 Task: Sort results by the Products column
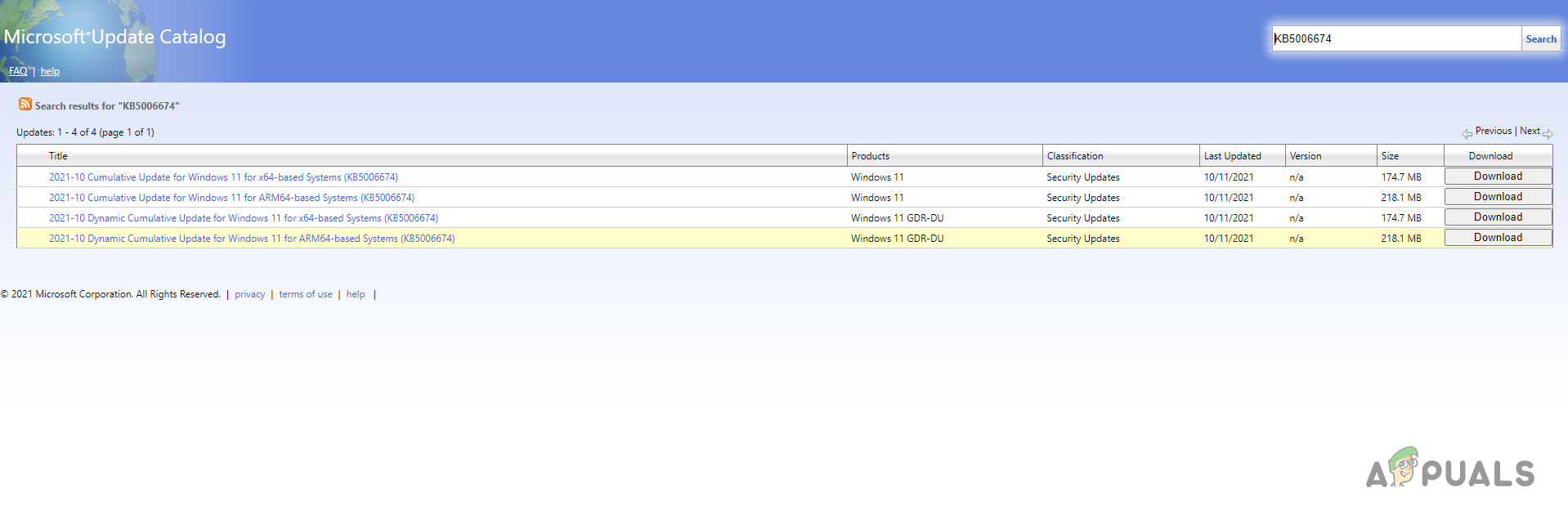pyautogui.click(x=870, y=156)
